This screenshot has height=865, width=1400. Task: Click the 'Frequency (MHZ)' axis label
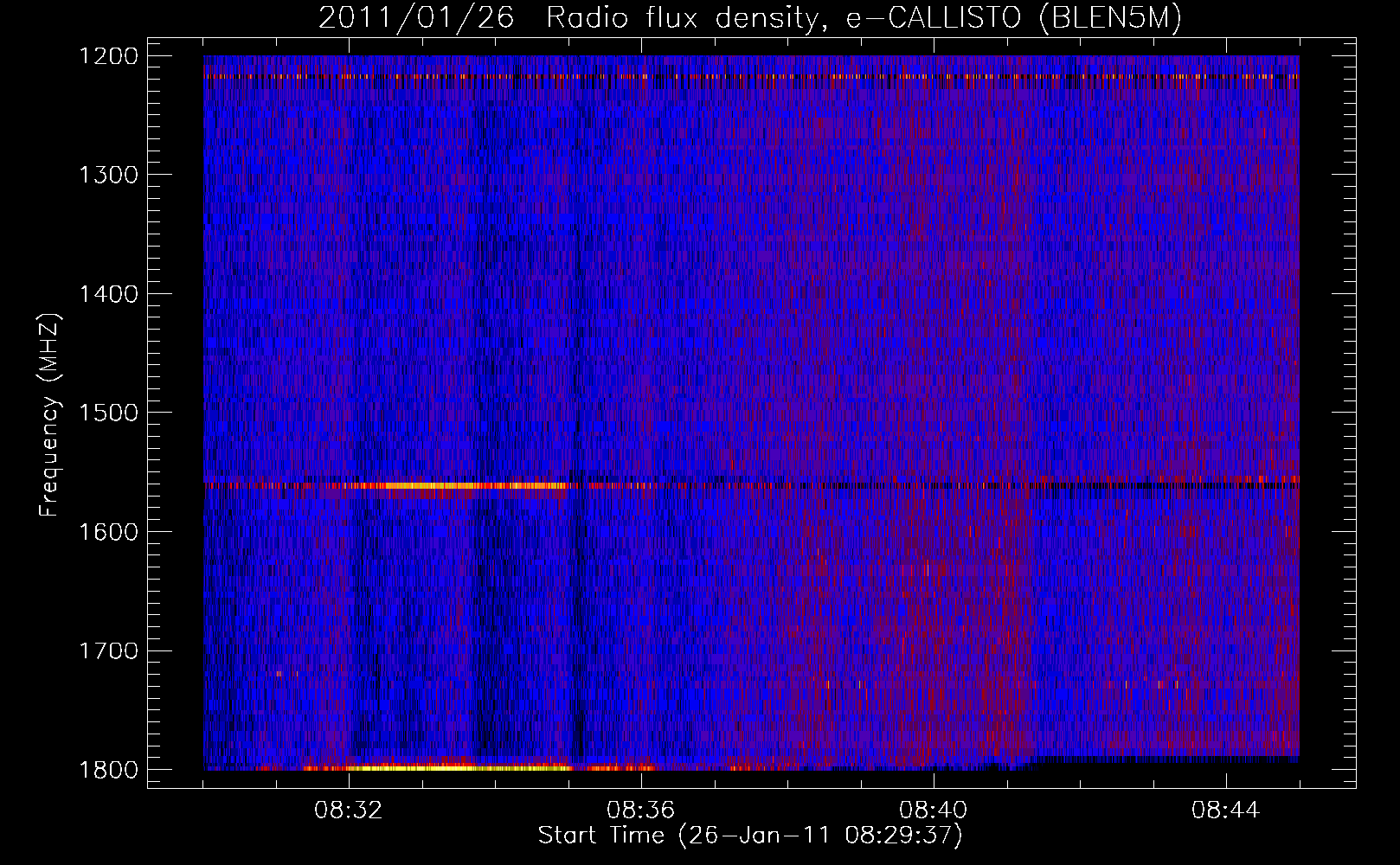point(50,415)
